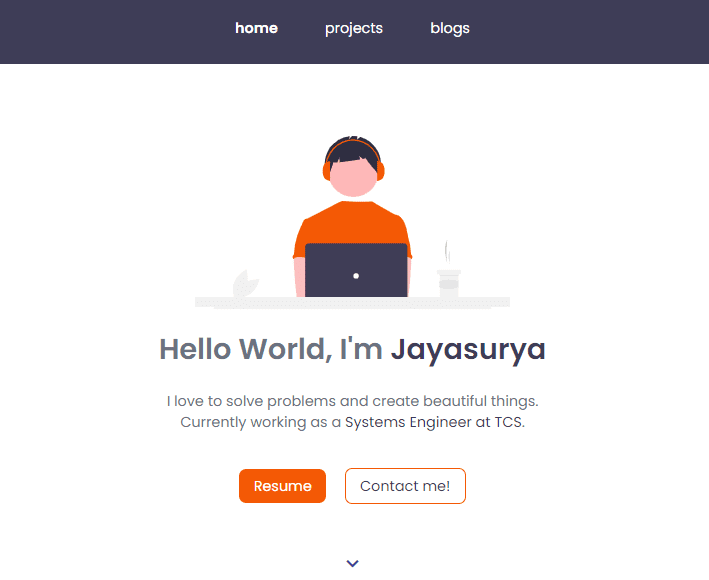Click empty area of dark navigation bar
The width and height of the screenshot is (709, 580).
588,32
